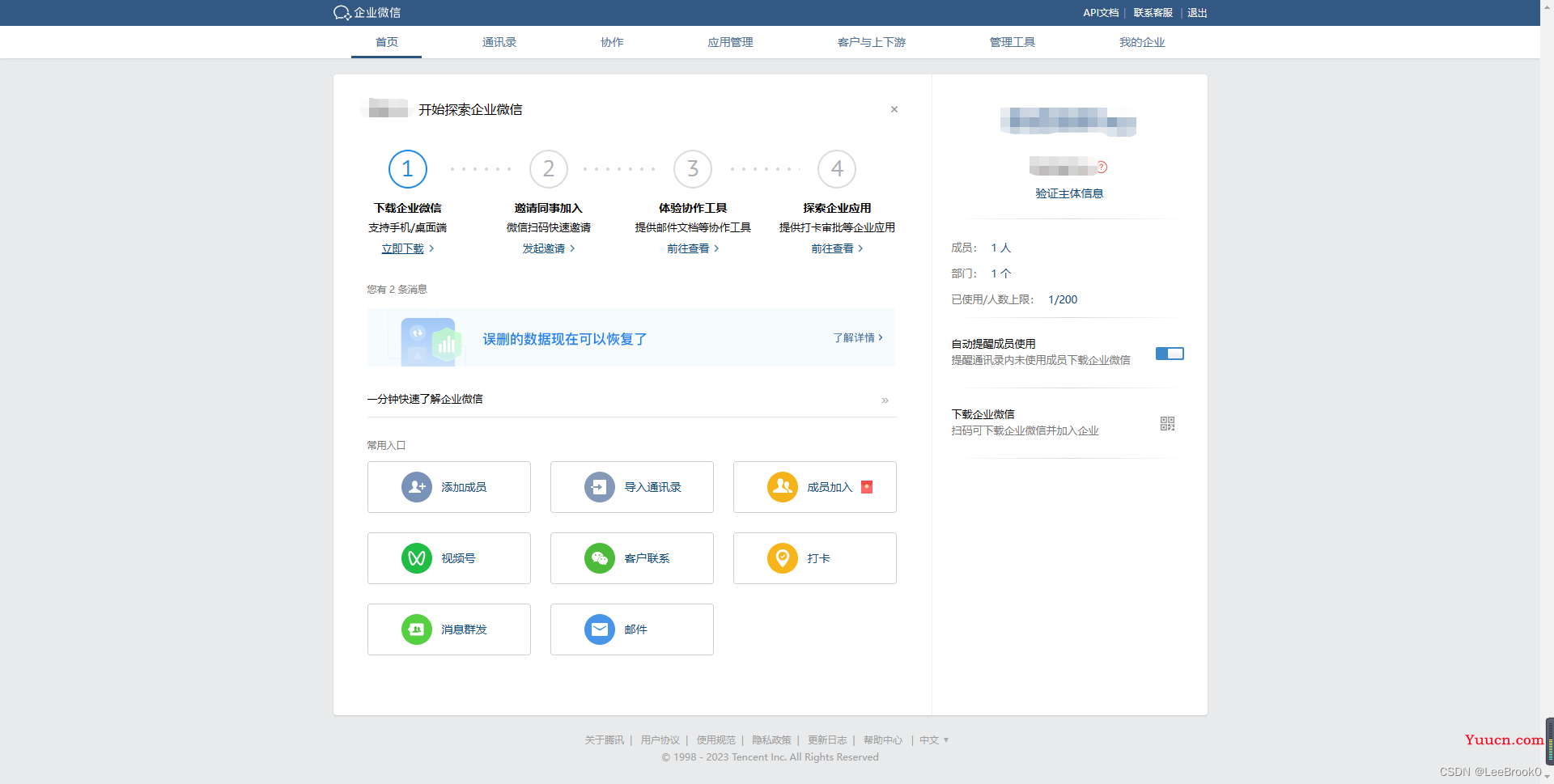Select step 3 circle 体验协作工具

click(x=693, y=169)
